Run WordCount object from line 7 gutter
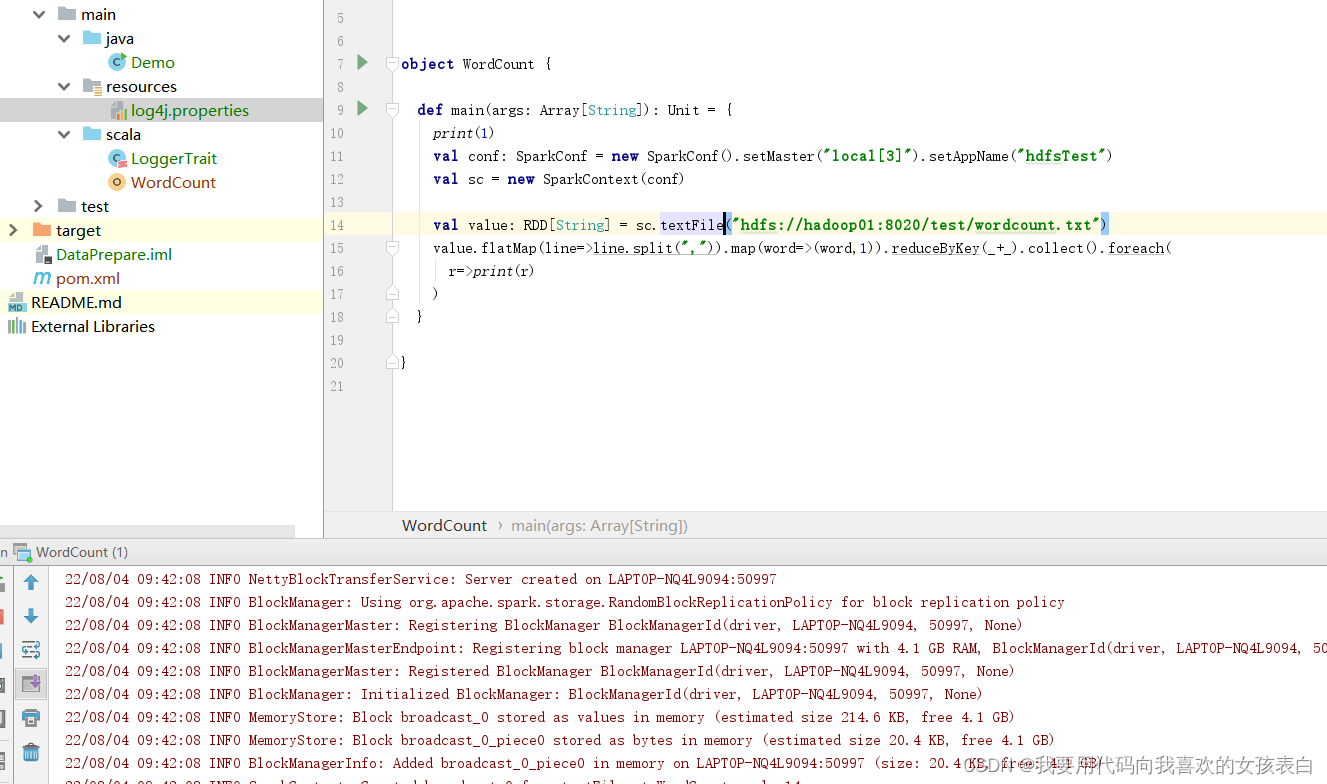 pyautogui.click(x=362, y=63)
